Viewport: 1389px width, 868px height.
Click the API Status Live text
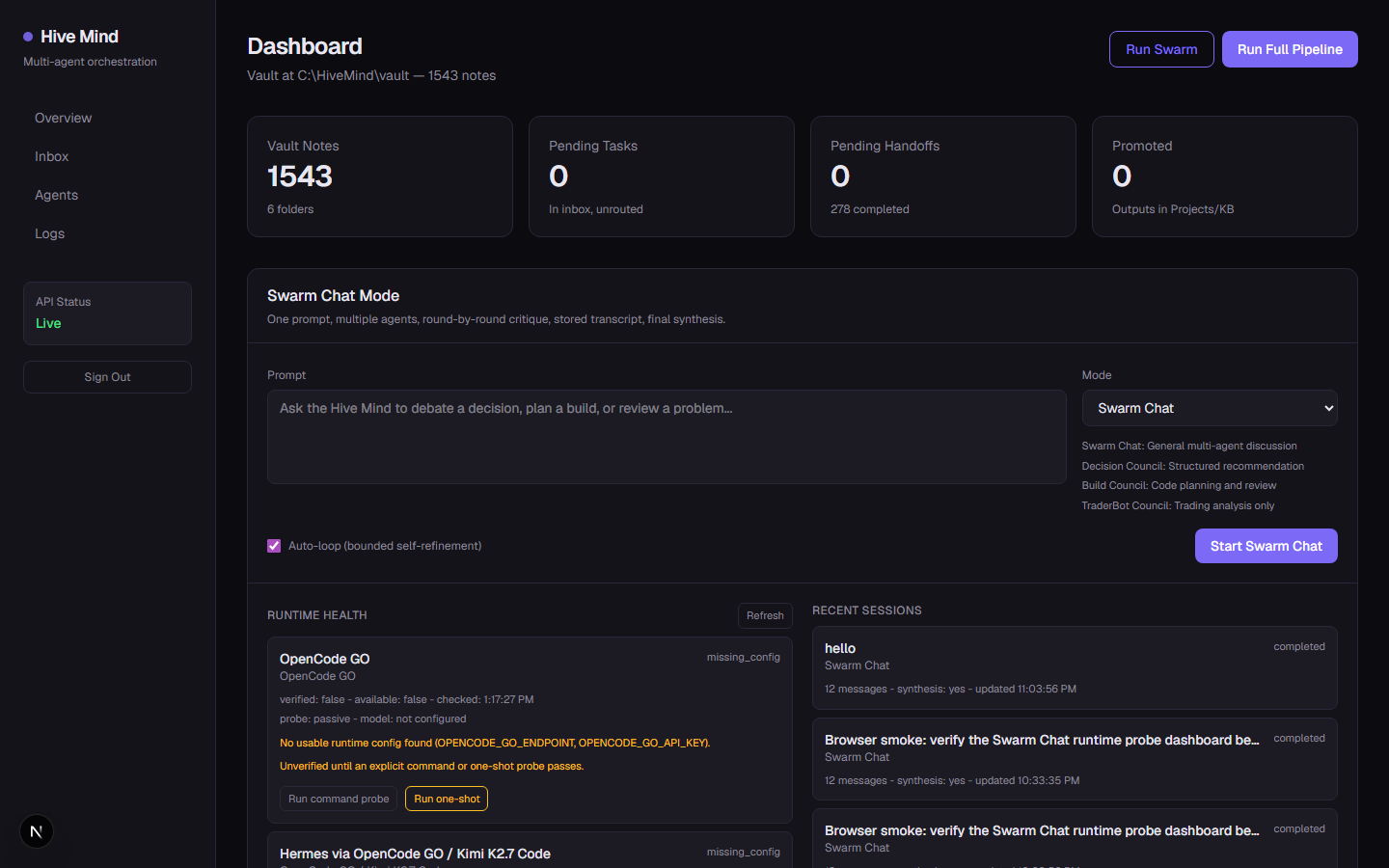click(48, 323)
